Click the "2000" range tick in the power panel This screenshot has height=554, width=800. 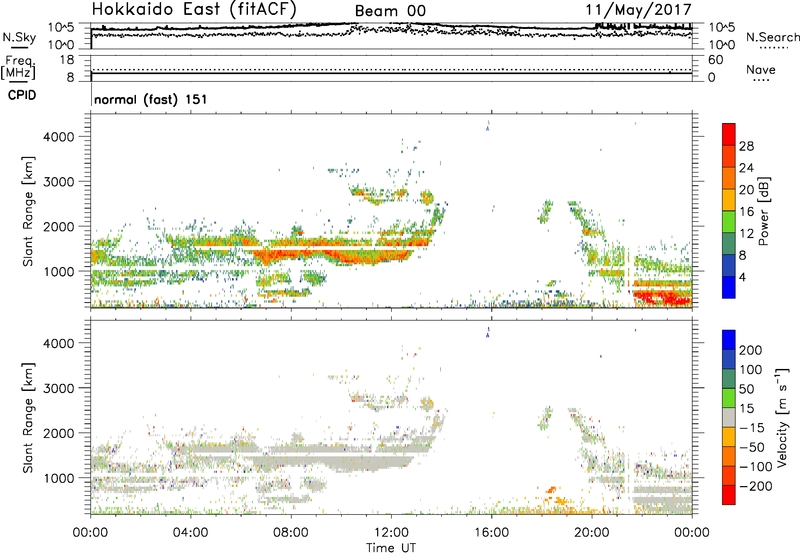(58, 226)
